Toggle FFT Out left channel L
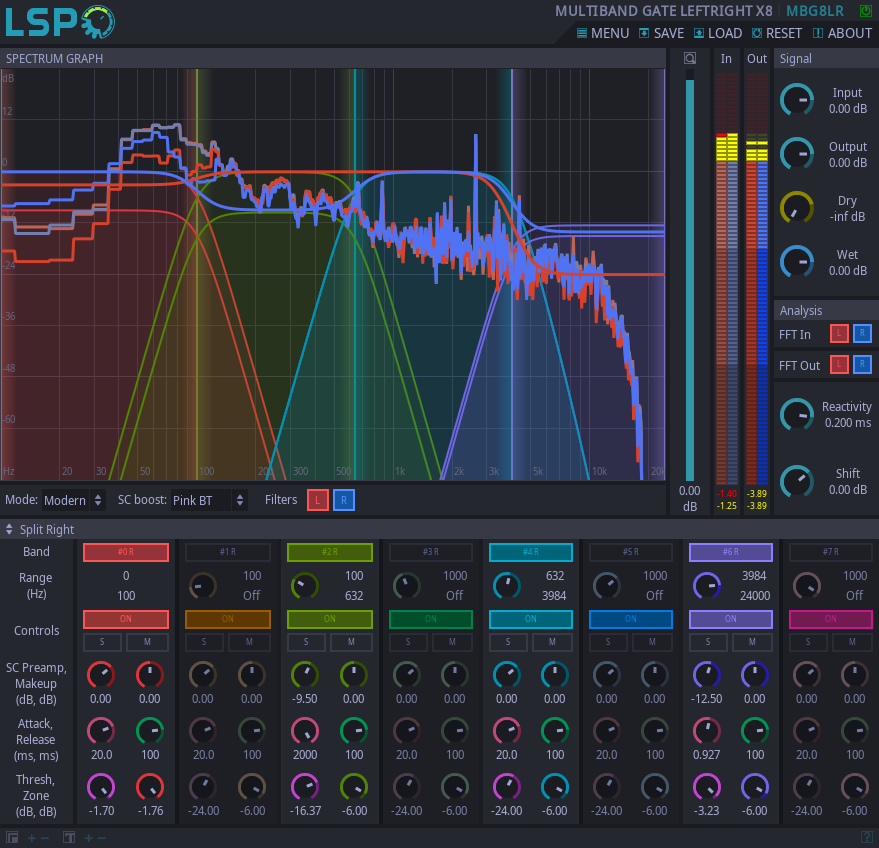Screen dimensions: 879x848 [x=839, y=365]
